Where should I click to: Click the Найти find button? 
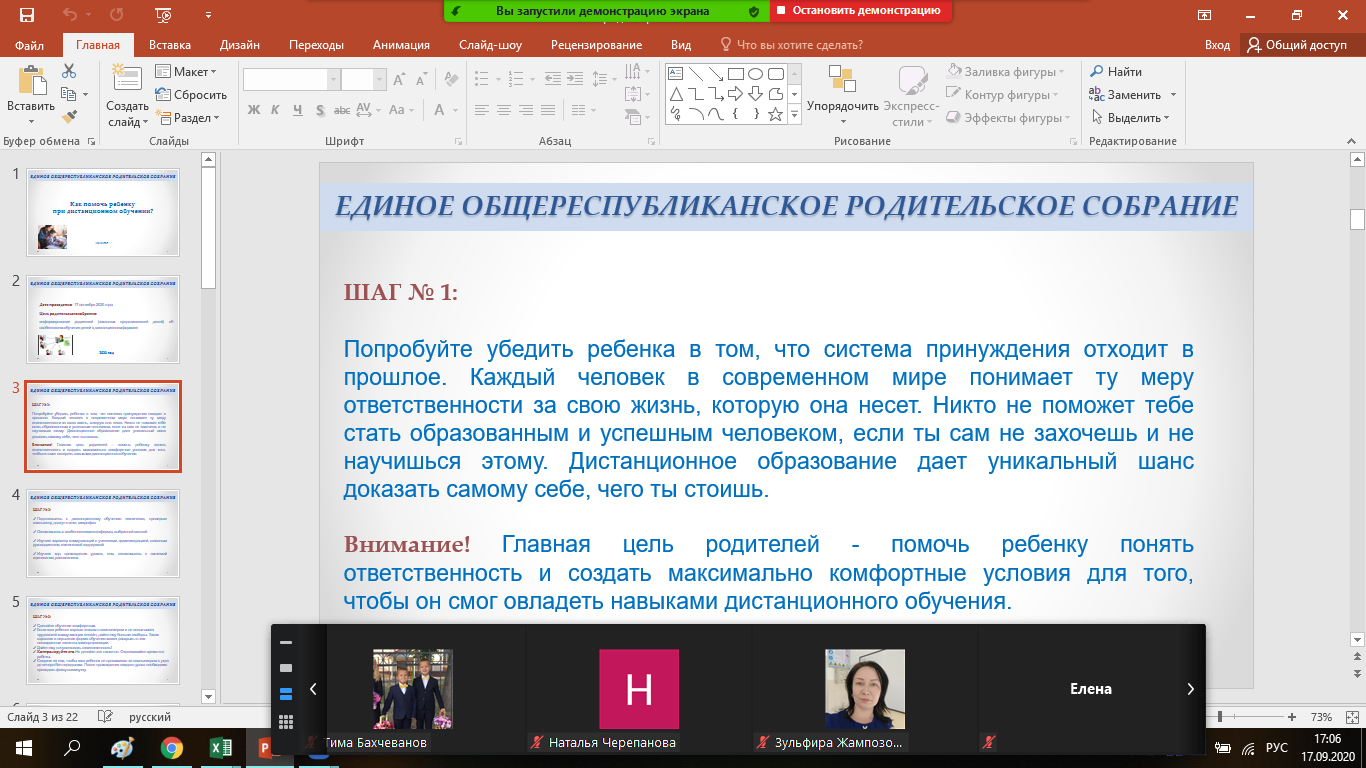[x=1116, y=72]
